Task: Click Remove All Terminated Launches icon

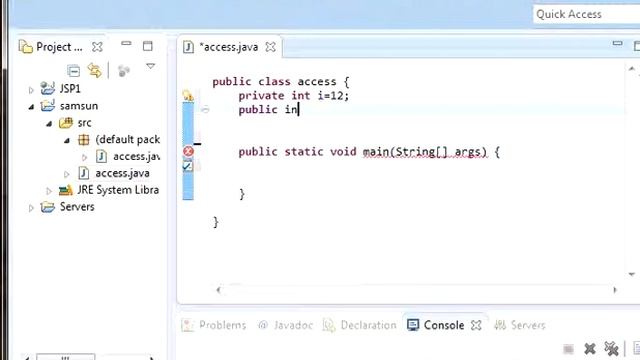Action: (611, 349)
